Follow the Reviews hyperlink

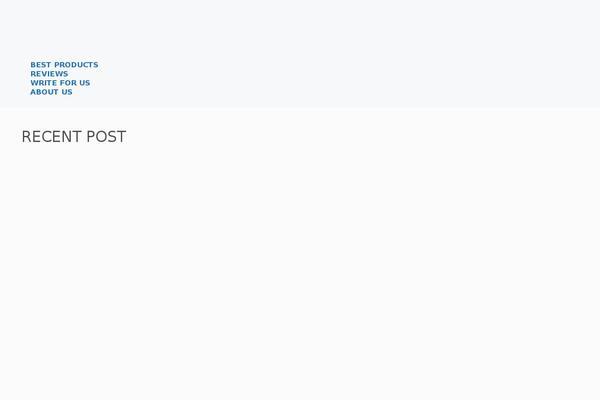coord(49,74)
